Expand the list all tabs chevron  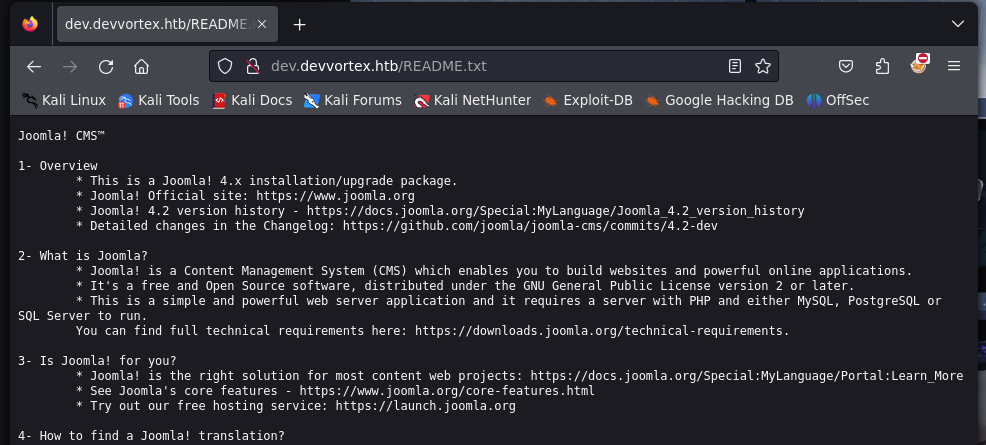coord(957,24)
